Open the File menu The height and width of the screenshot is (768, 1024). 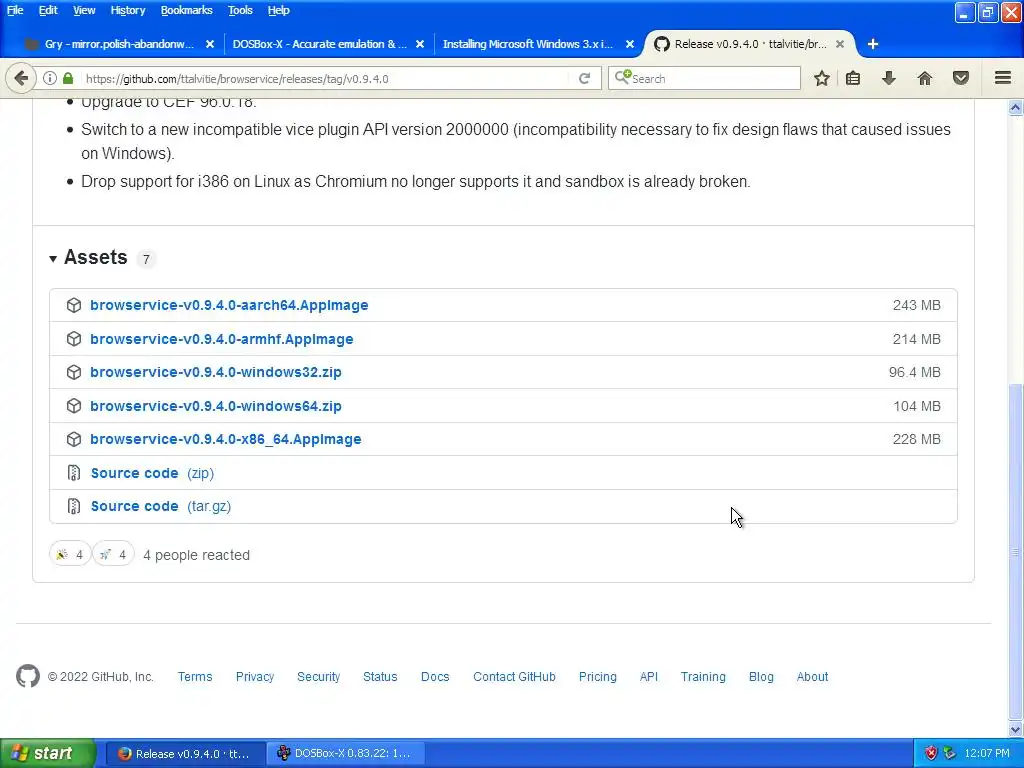[x=15, y=10]
